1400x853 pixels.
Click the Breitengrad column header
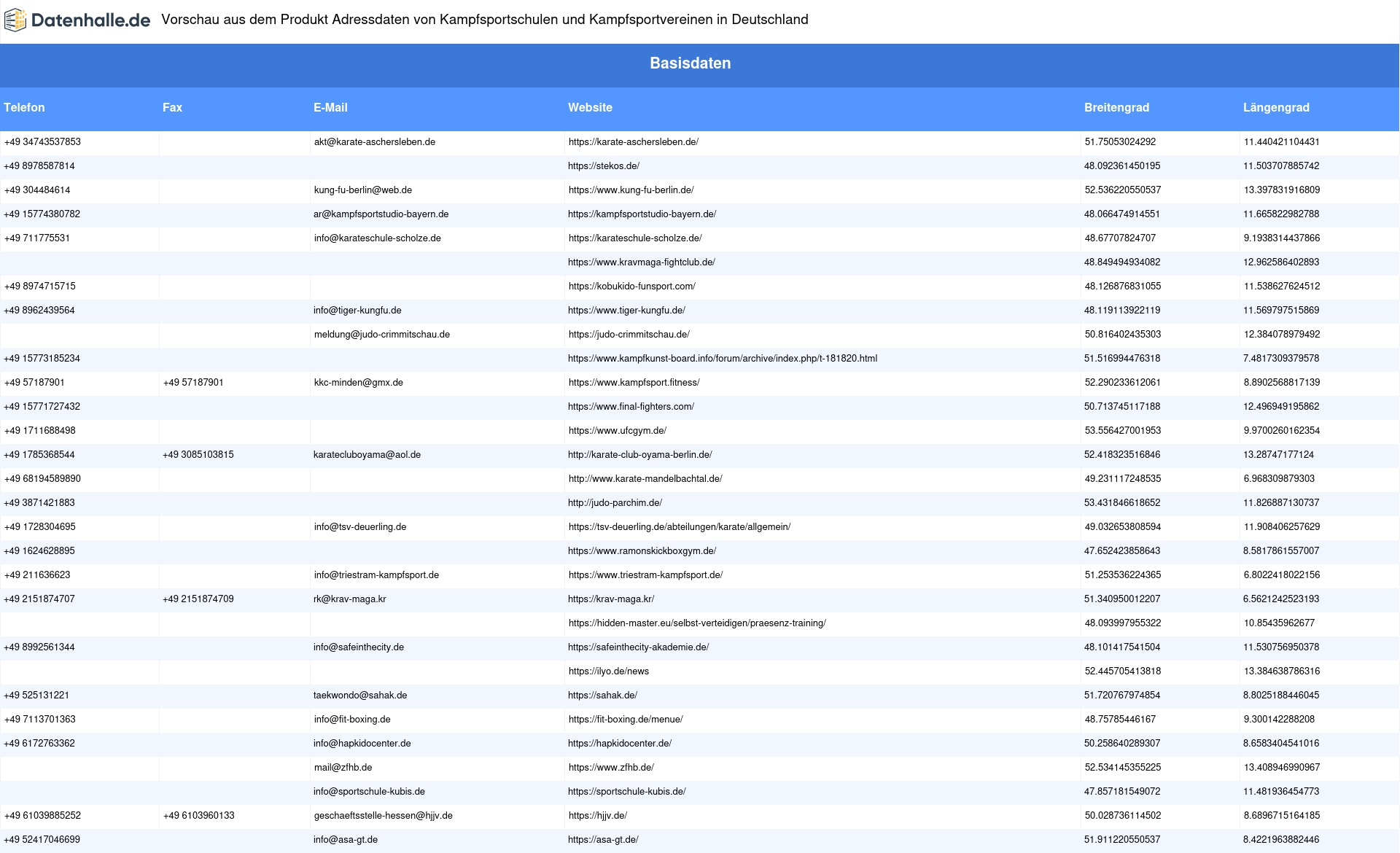[x=1116, y=107]
